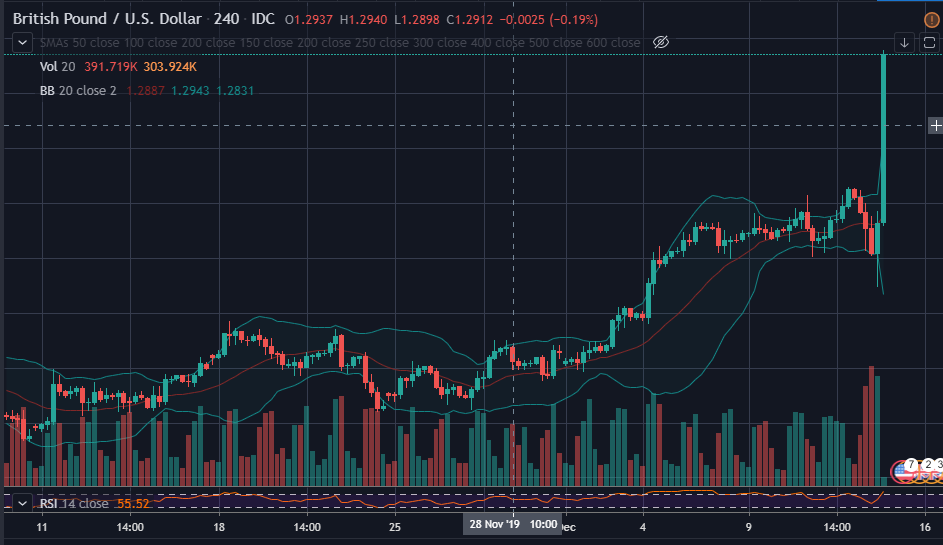
Task: Maximize chart pane with square icon
Action: click(929, 43)
